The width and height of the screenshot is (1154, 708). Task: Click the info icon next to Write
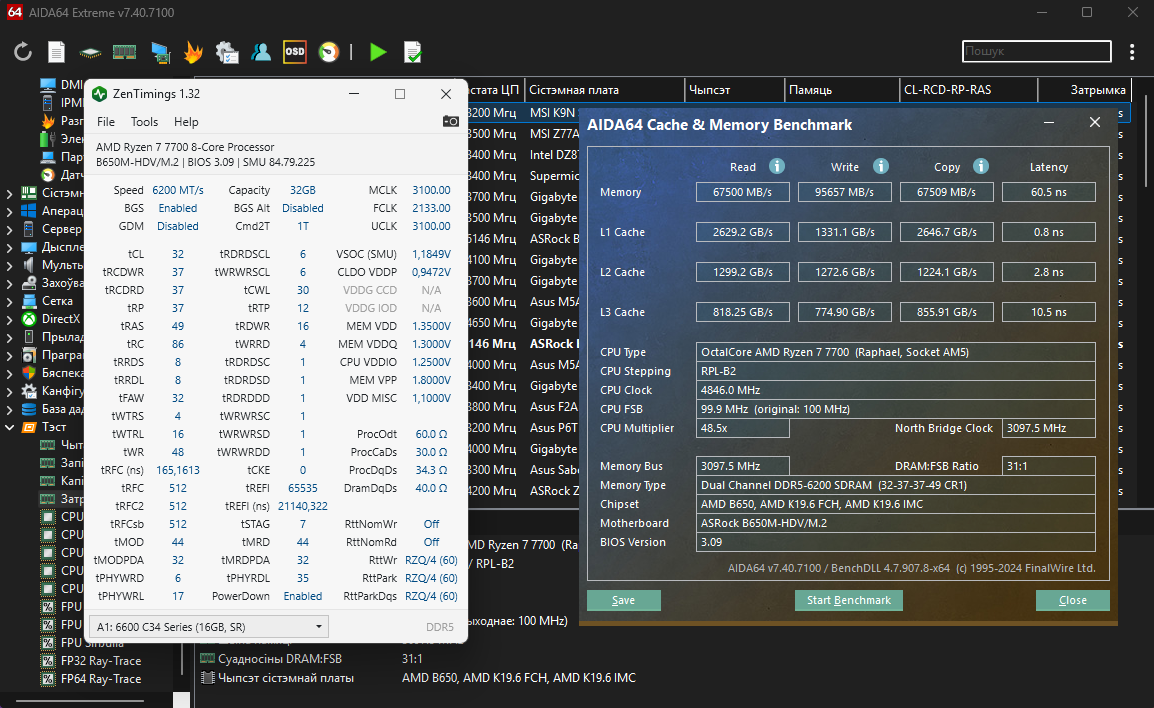pyautogui.click(x=880, y=166)
